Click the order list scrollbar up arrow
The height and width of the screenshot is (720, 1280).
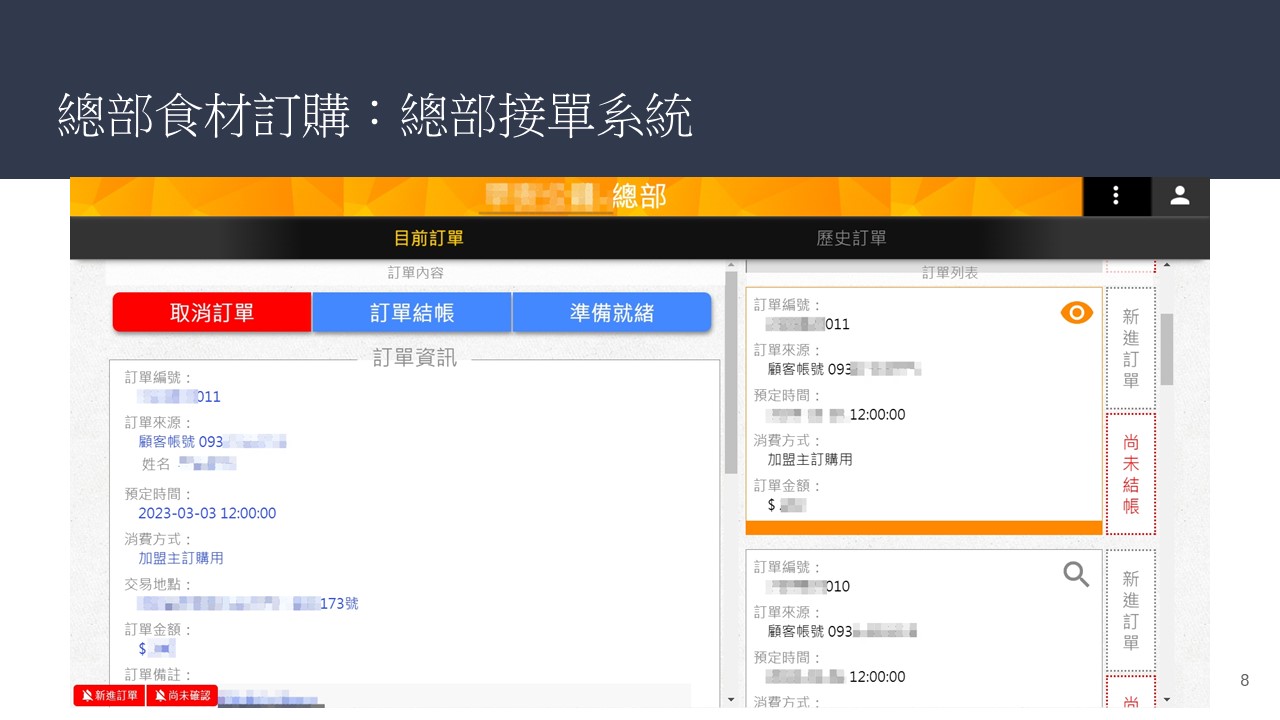(1166, 266)
